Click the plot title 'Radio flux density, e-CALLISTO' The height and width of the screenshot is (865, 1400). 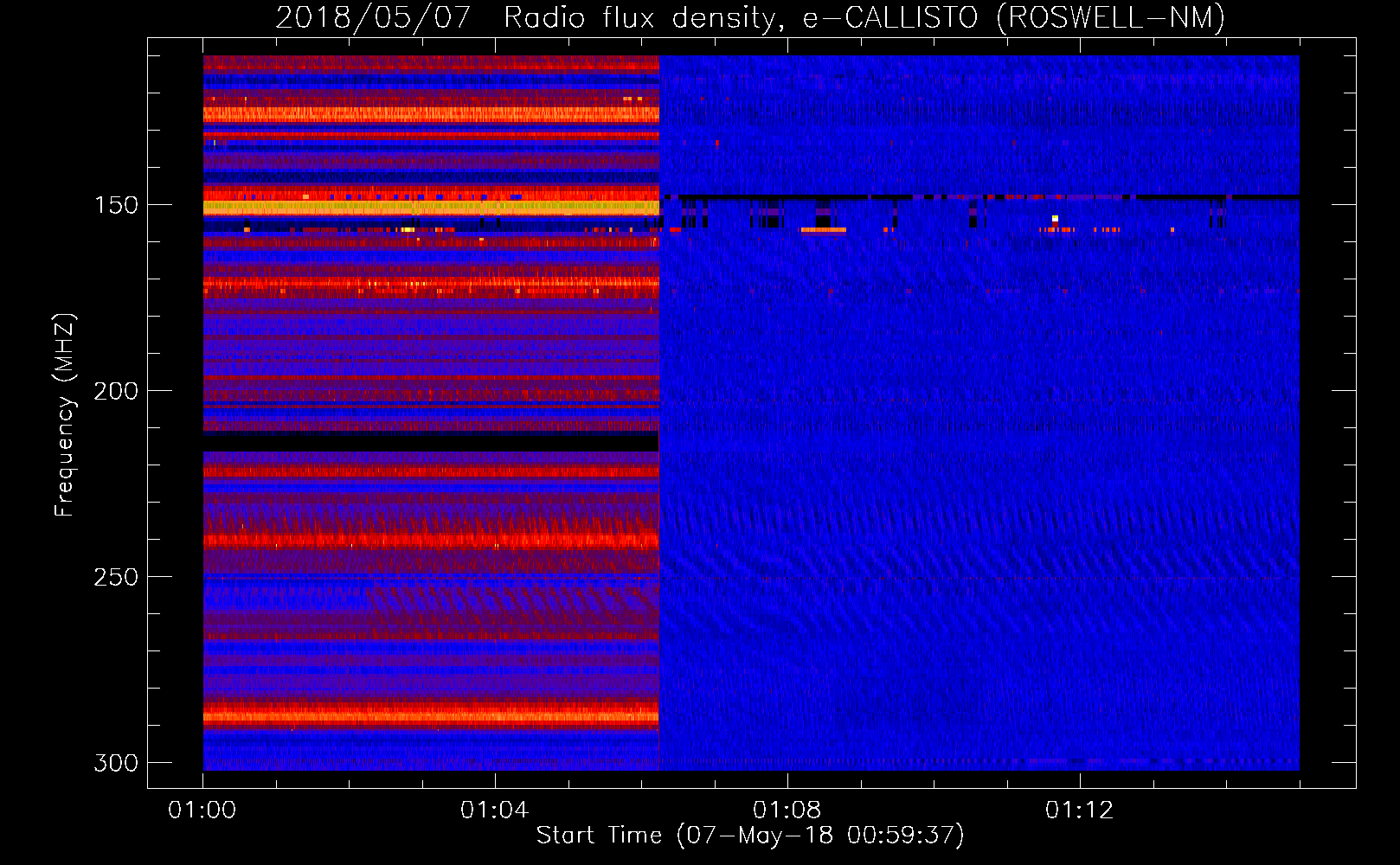pyautogui.click(x=749, y=17)
